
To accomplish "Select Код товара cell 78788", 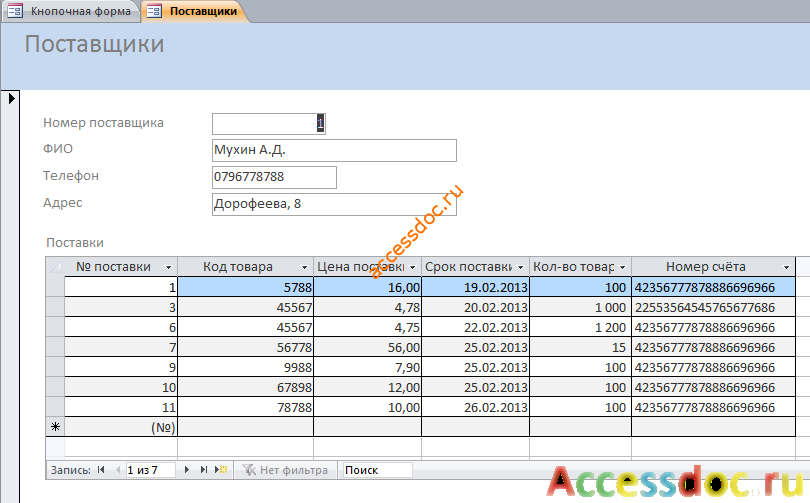I will pyautogui.click(x=245, y=407).
